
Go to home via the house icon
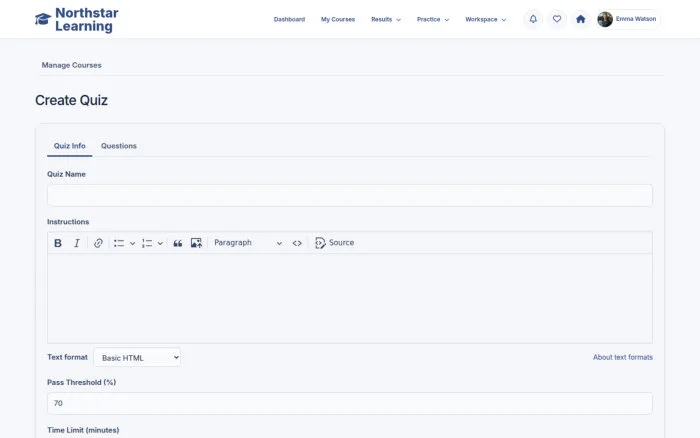coord(580,19)
